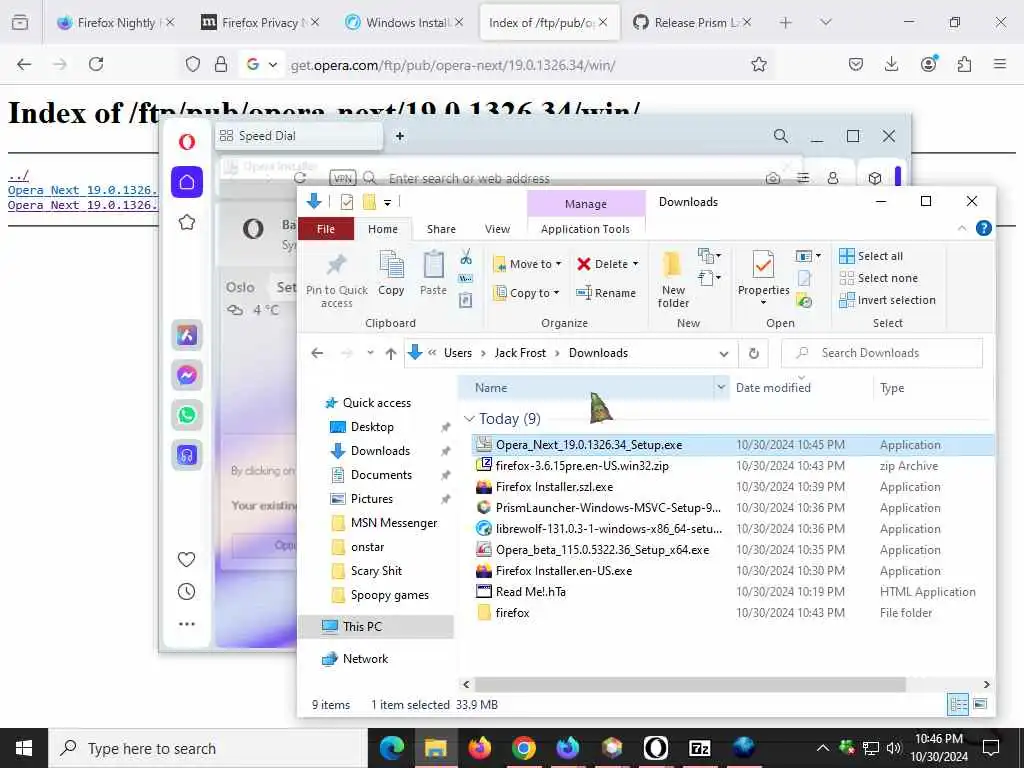
Task: Open WhatsApp icon in Opera sidebar
Action: [x=187, y=415]
